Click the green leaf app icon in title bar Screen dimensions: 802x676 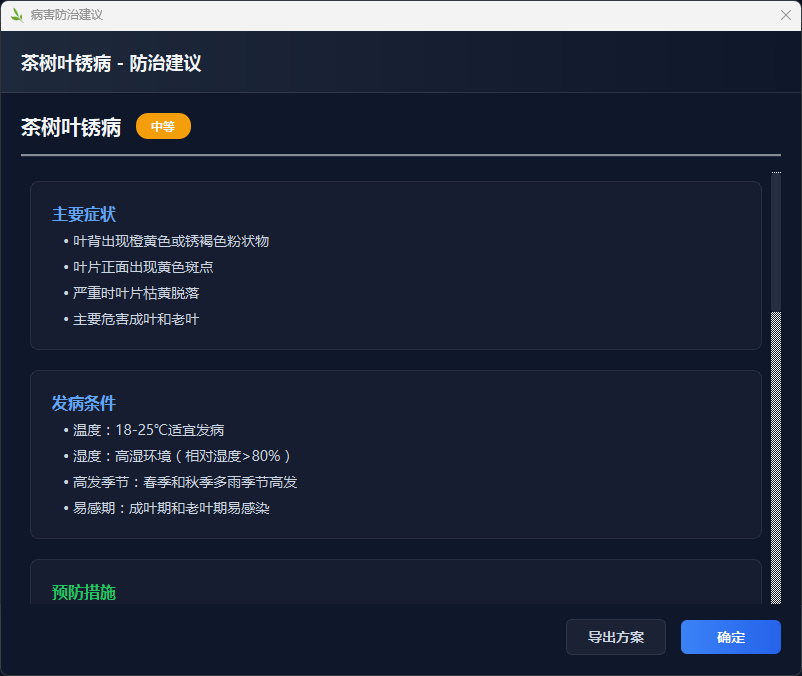pyautogui.click(x=16, y=15)
